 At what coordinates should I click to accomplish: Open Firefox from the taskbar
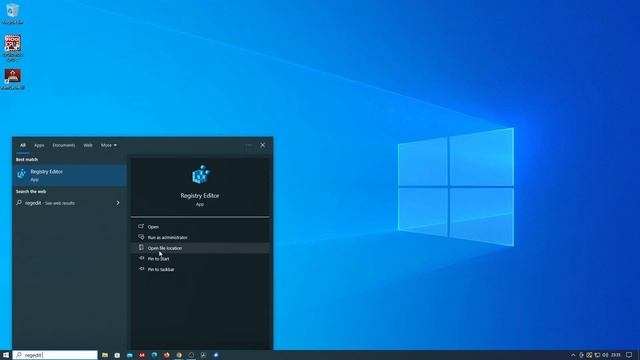click(167, 355)
